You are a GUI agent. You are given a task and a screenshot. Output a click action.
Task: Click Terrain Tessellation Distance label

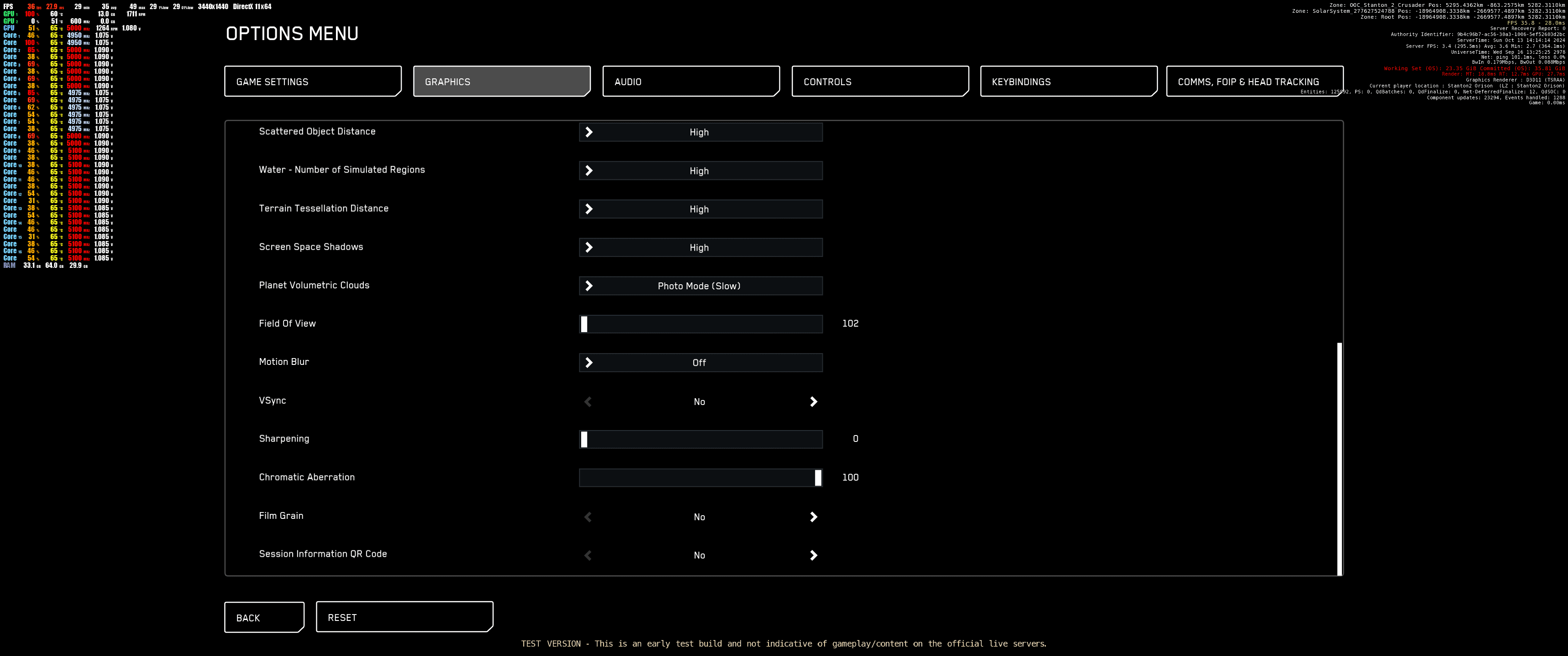323,209
